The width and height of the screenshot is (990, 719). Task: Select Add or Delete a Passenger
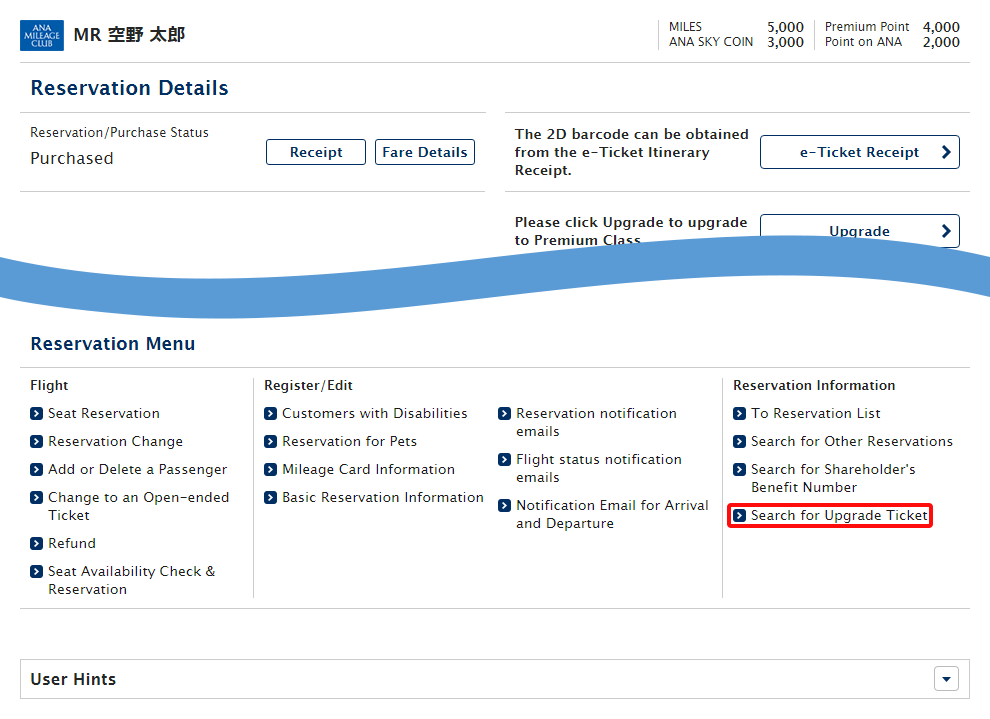tap(137, 470)
